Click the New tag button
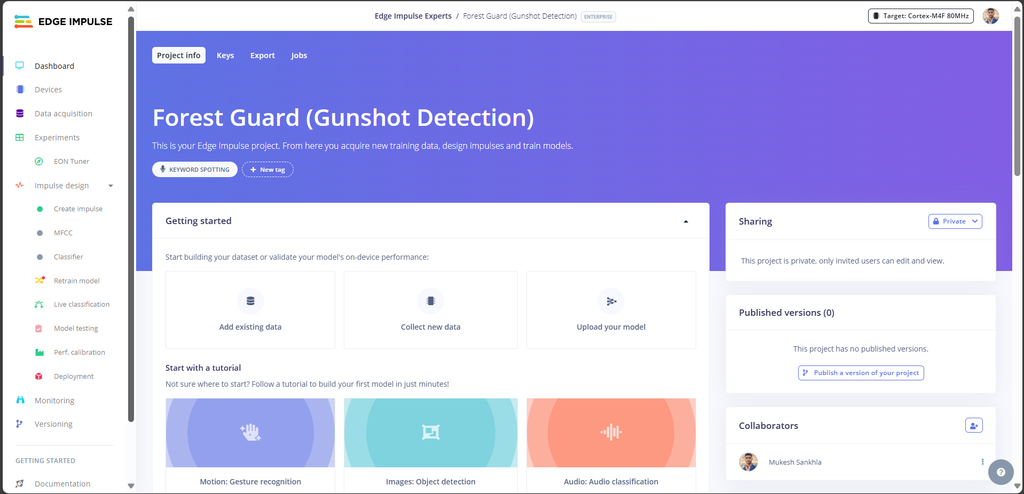Viewport: 1024px width, 494px height. pos(268,169)
